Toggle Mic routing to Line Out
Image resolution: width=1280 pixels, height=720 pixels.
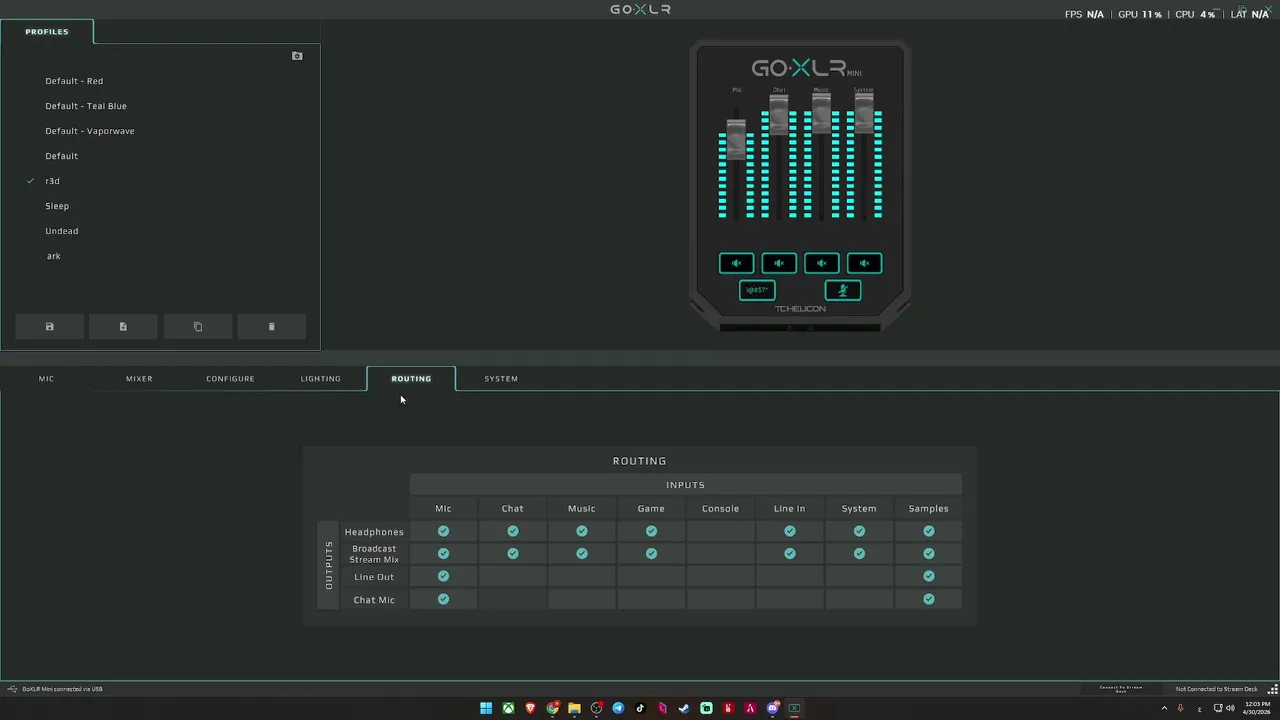point(443,576)
